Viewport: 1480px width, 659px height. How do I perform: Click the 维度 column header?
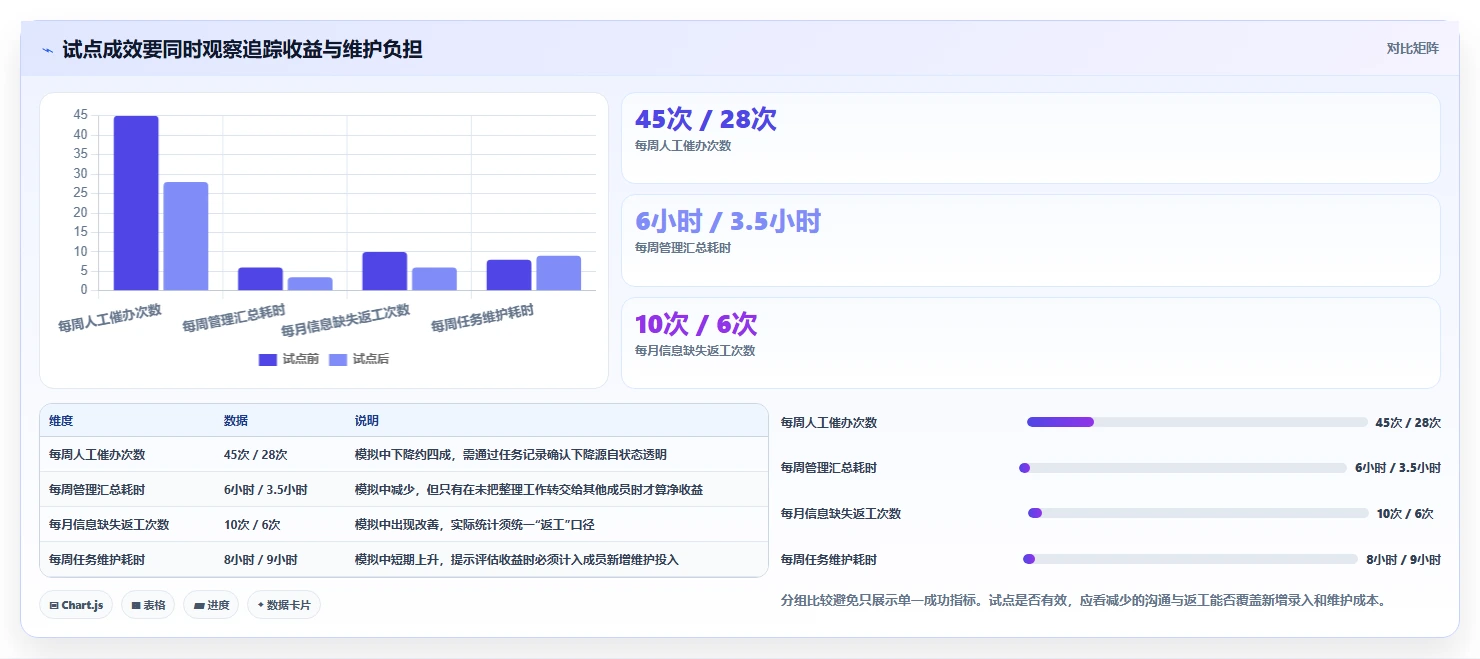click(x=61, y=421)
